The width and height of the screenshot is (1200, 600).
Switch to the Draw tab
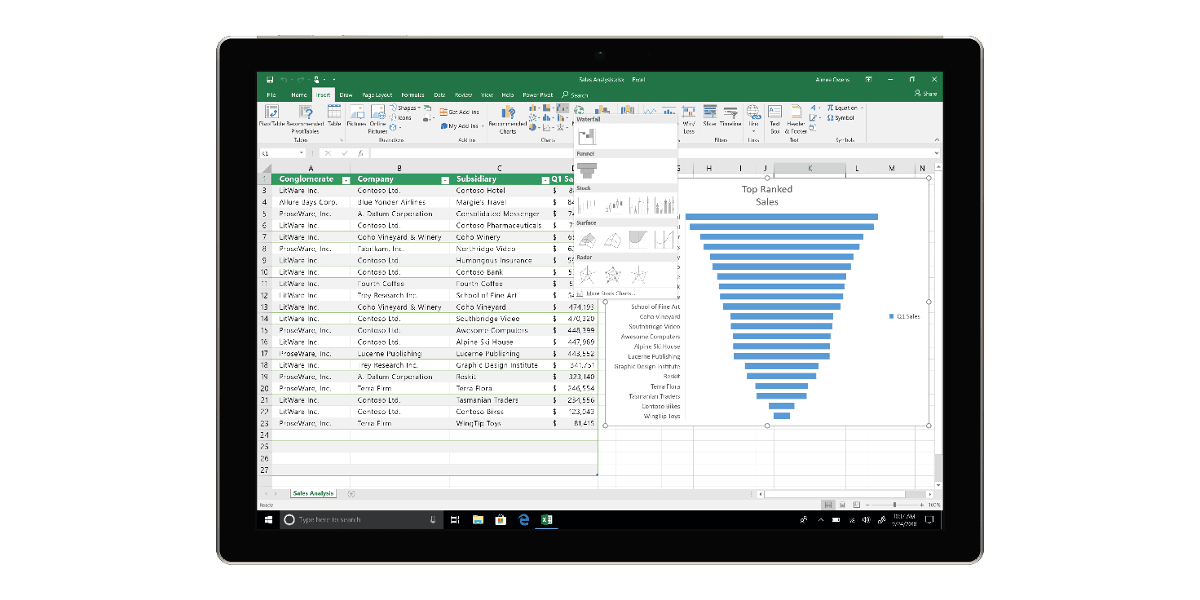(x=346, y=94)
